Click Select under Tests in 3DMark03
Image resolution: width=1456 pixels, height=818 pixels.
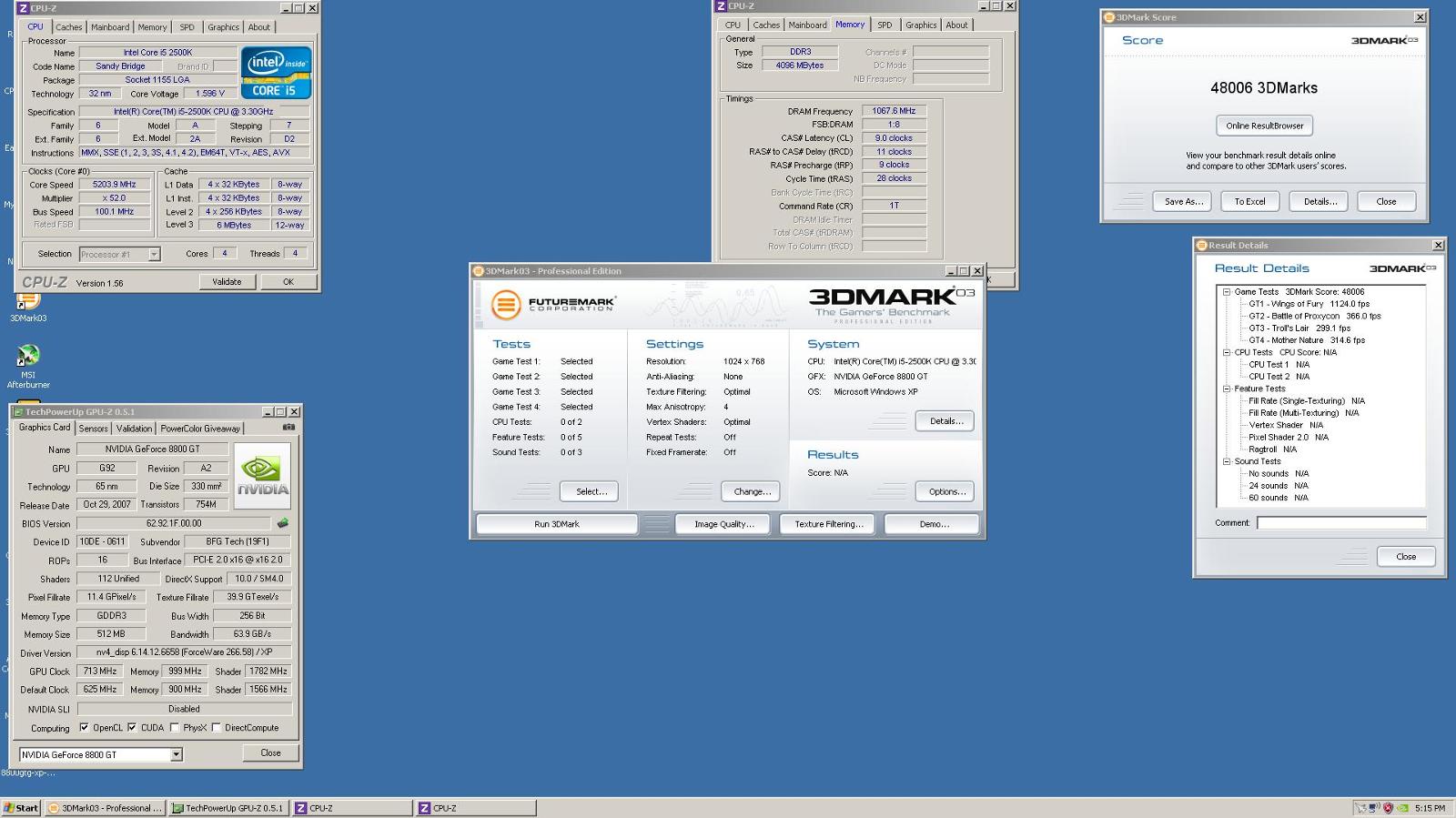click(x=591, y=491)
